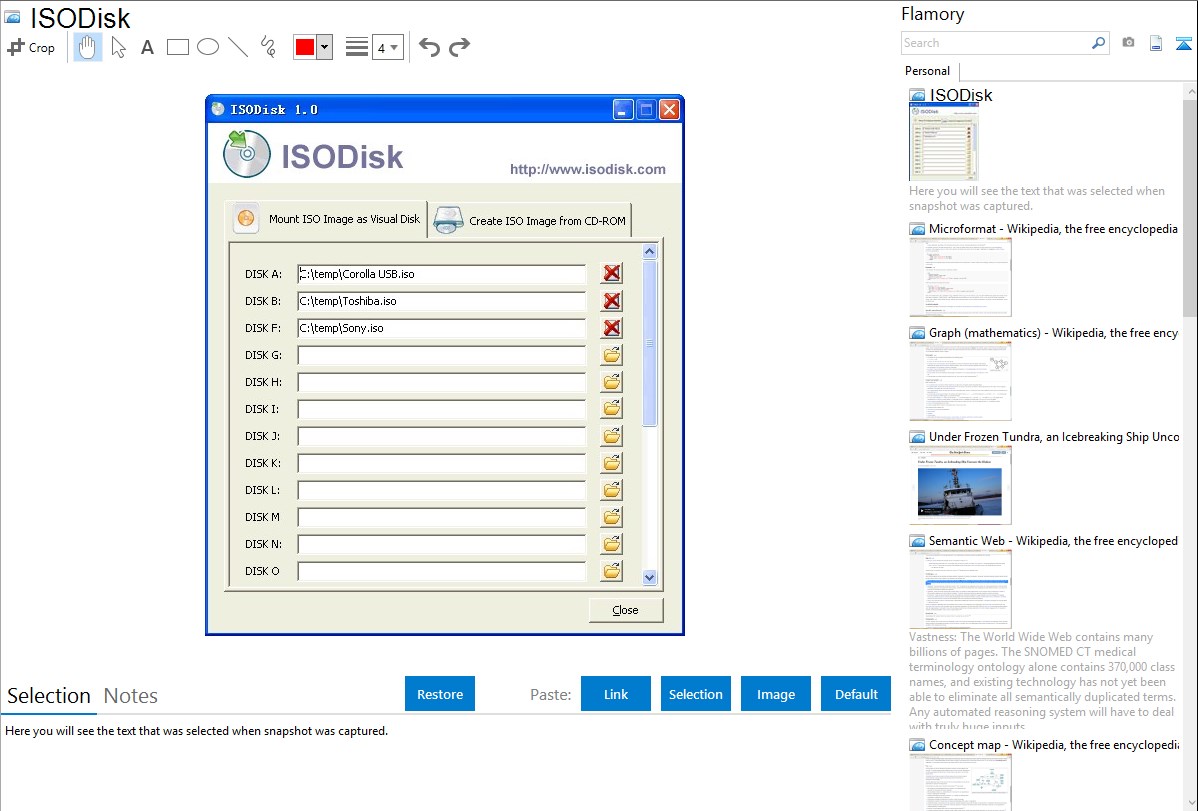Open the color picker dropdown arrow
This screenshot has width=1198, height=811.
(325, 47)
